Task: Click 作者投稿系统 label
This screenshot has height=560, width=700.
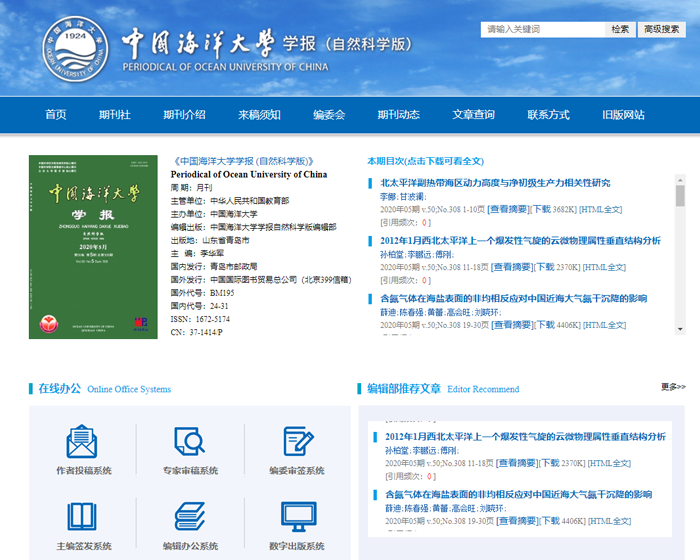Action: [84, 471]
